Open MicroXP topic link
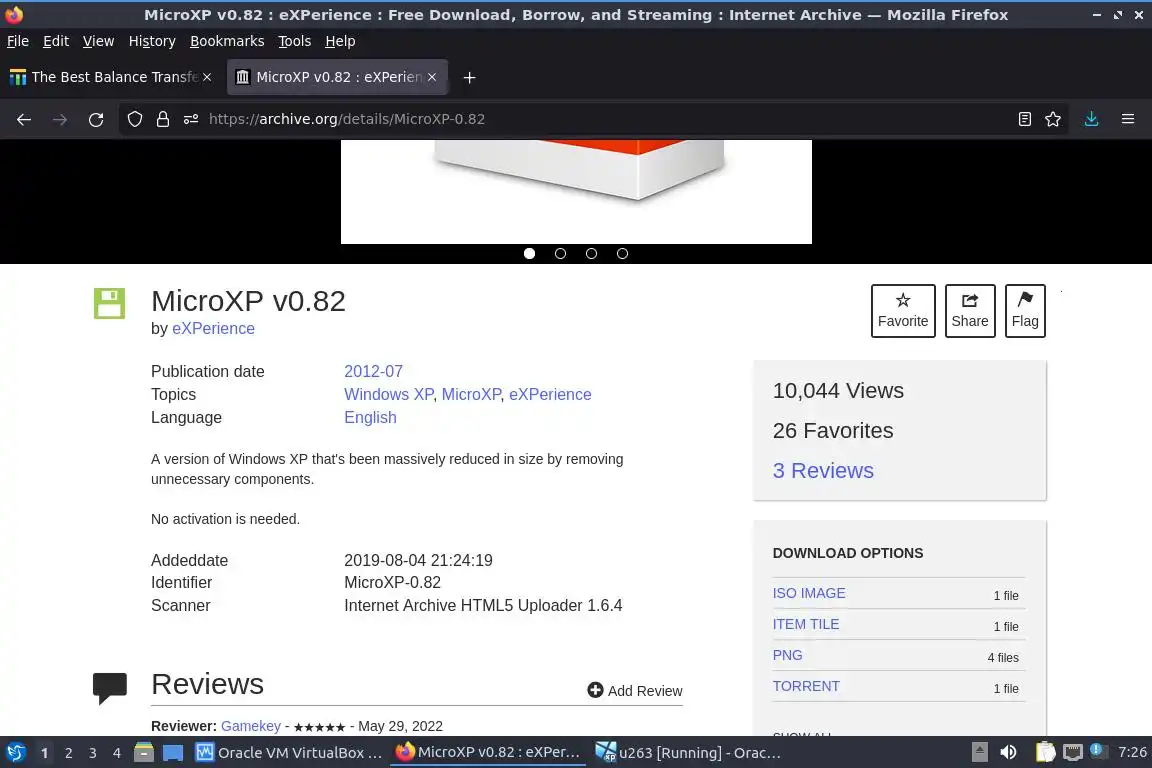 [x=471, y=394]
